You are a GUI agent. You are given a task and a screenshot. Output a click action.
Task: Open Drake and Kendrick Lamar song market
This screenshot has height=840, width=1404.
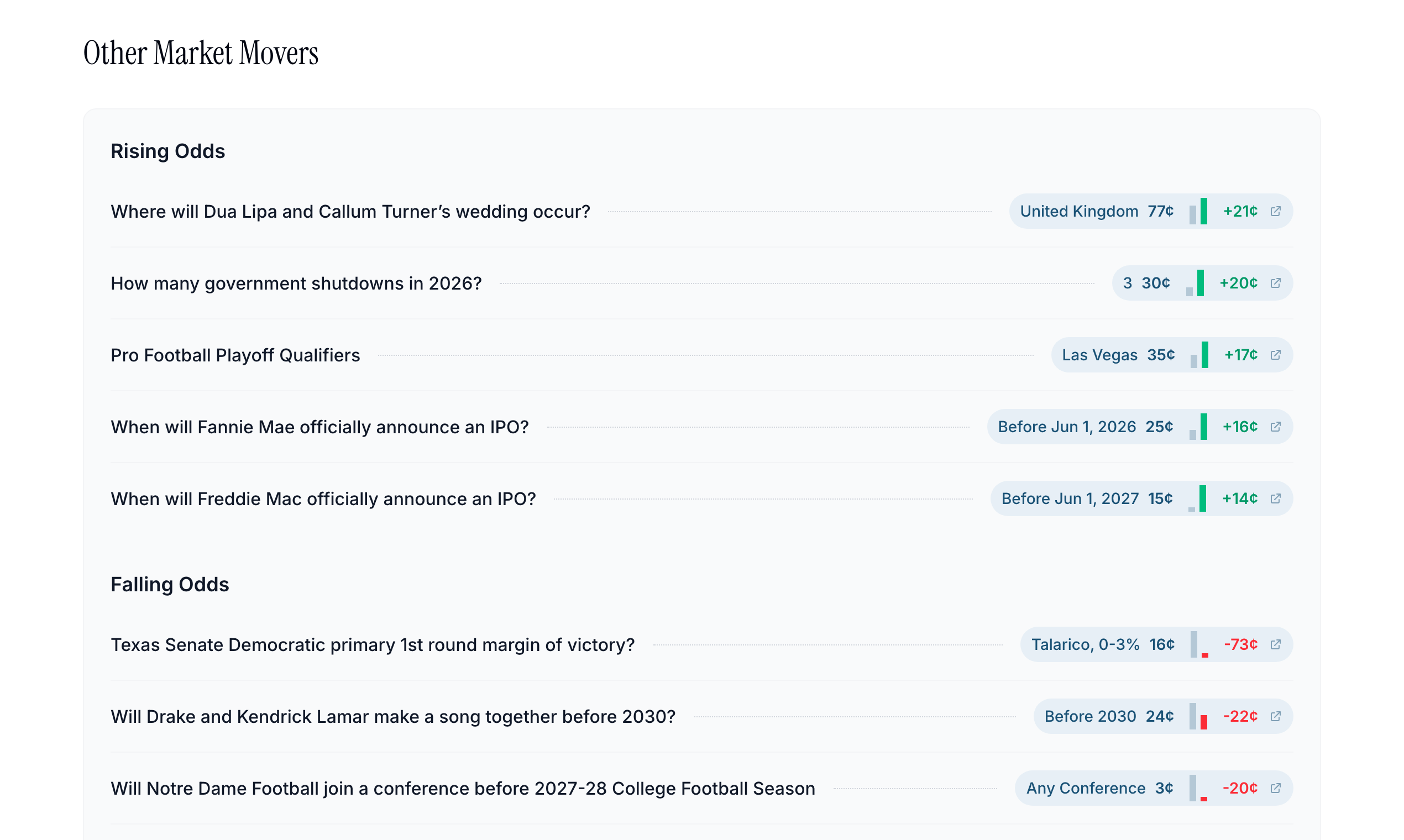(393, 717)
